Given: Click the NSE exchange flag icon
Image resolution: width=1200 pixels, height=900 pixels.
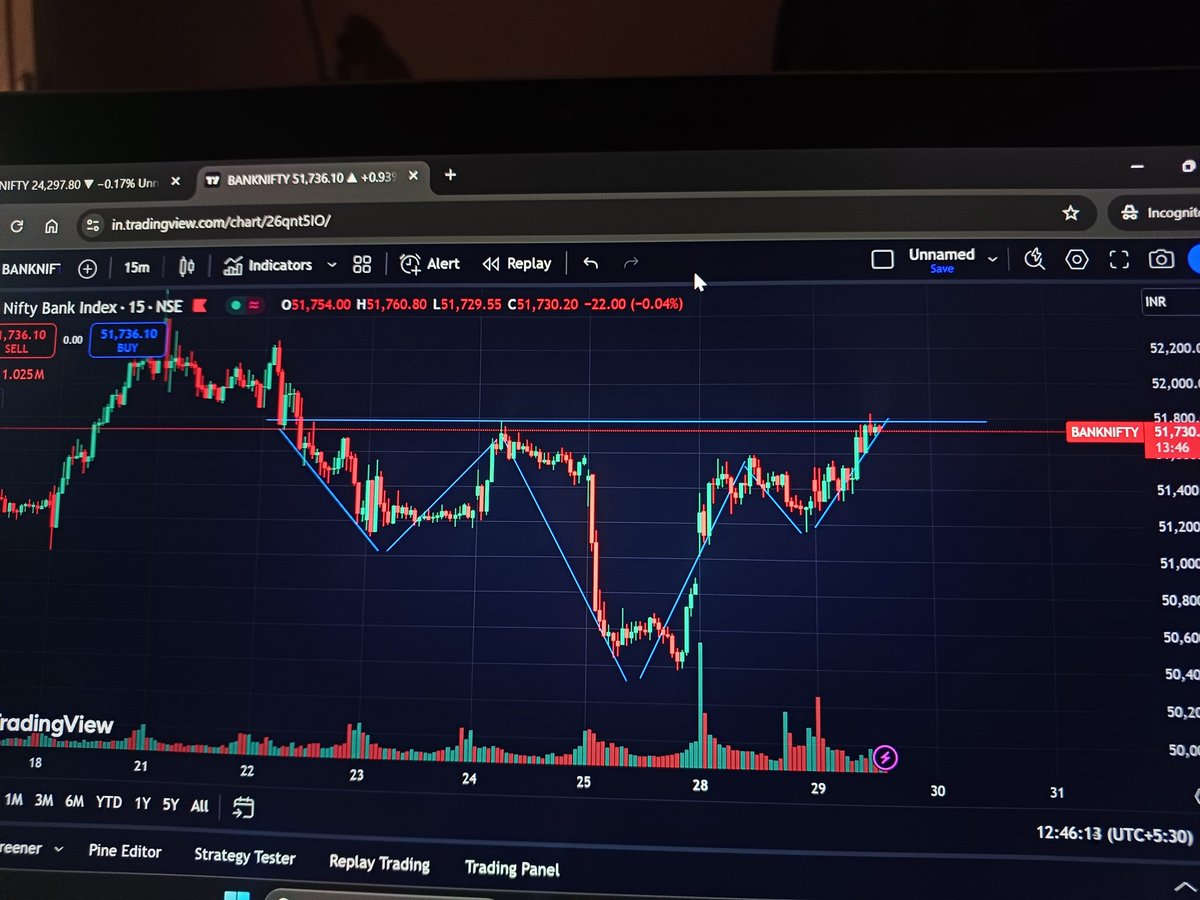Looking at the screenshot, I should coord(199,305).
